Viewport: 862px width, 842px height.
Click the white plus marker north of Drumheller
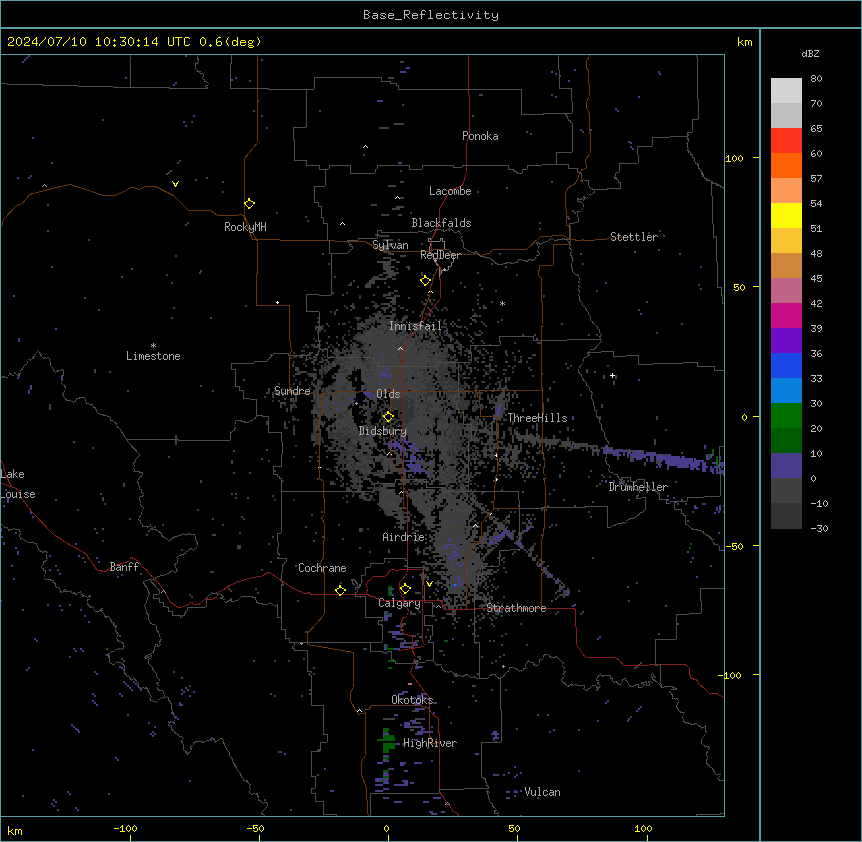point(612,376)
